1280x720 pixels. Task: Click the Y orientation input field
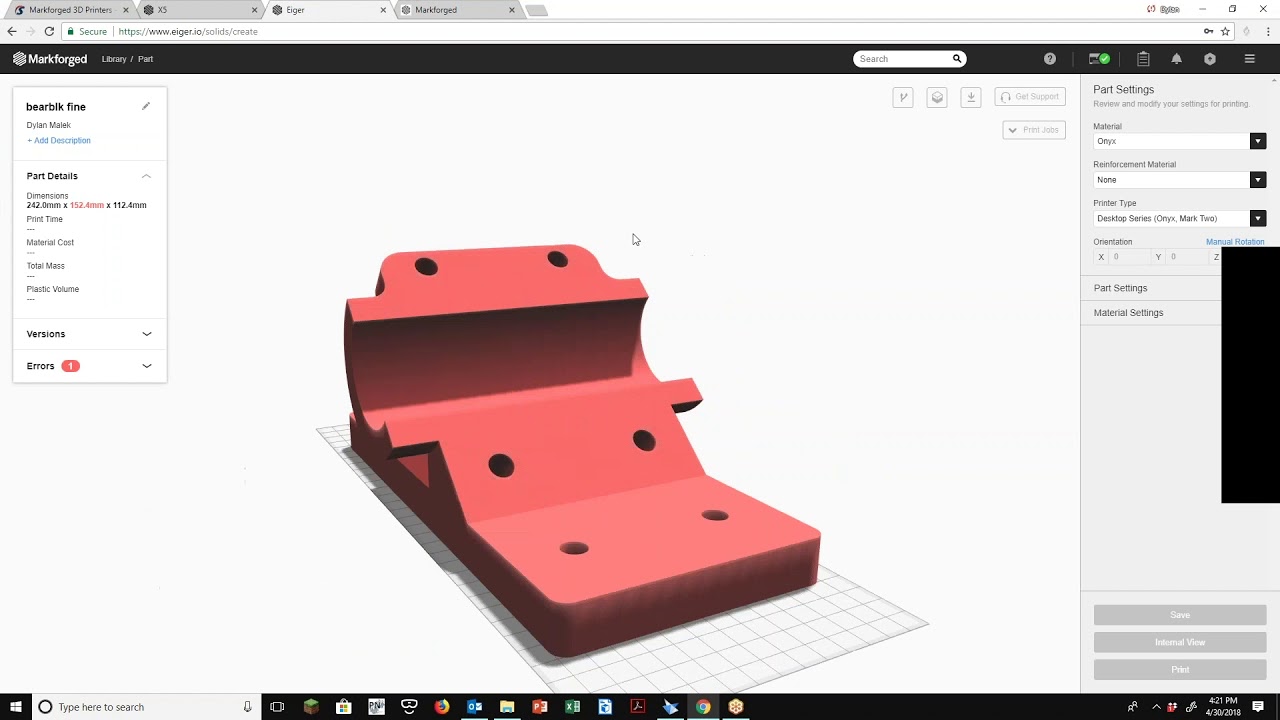tap(1187, 257)
